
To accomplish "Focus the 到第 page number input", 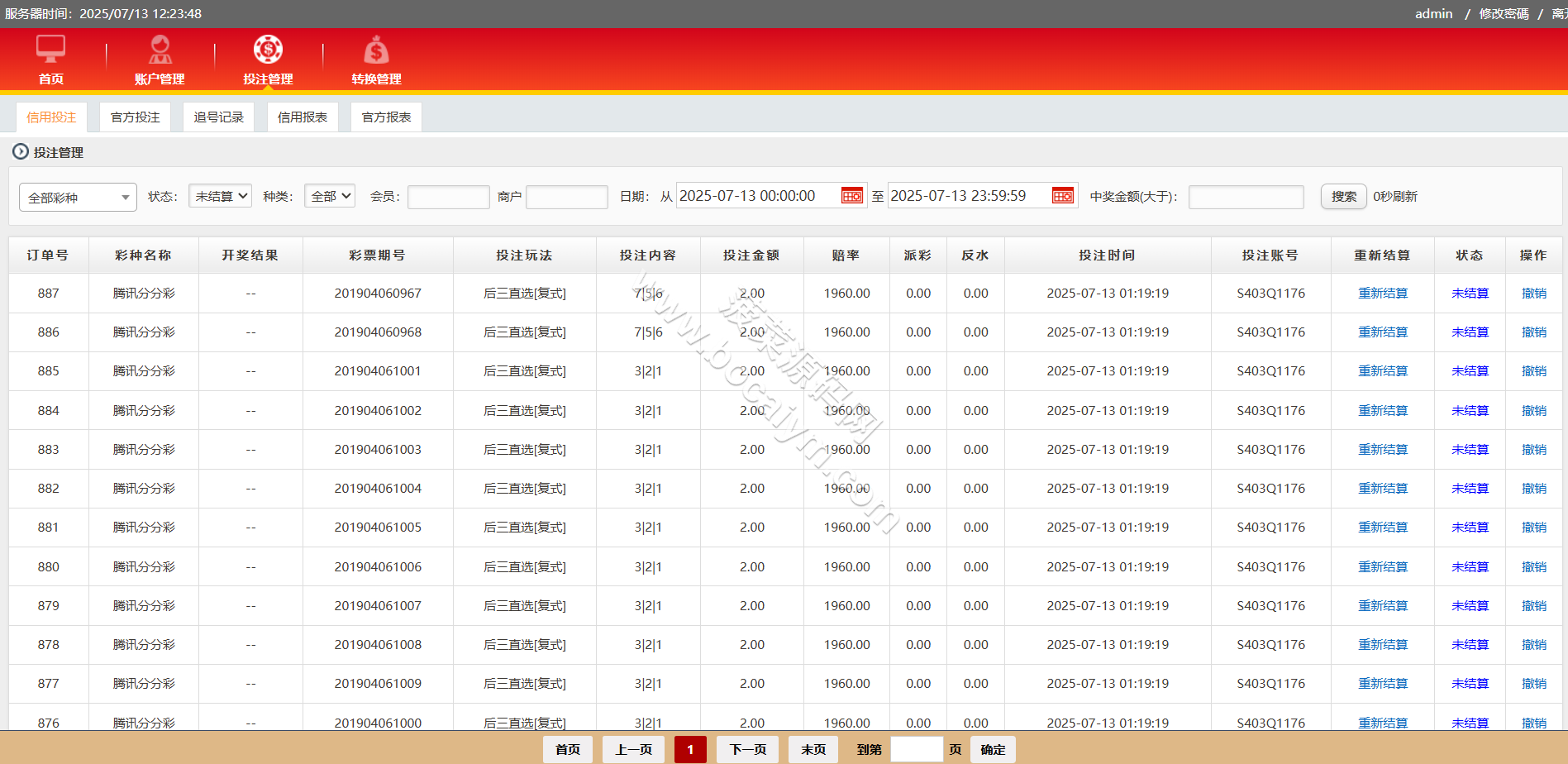I will (917, 749).
